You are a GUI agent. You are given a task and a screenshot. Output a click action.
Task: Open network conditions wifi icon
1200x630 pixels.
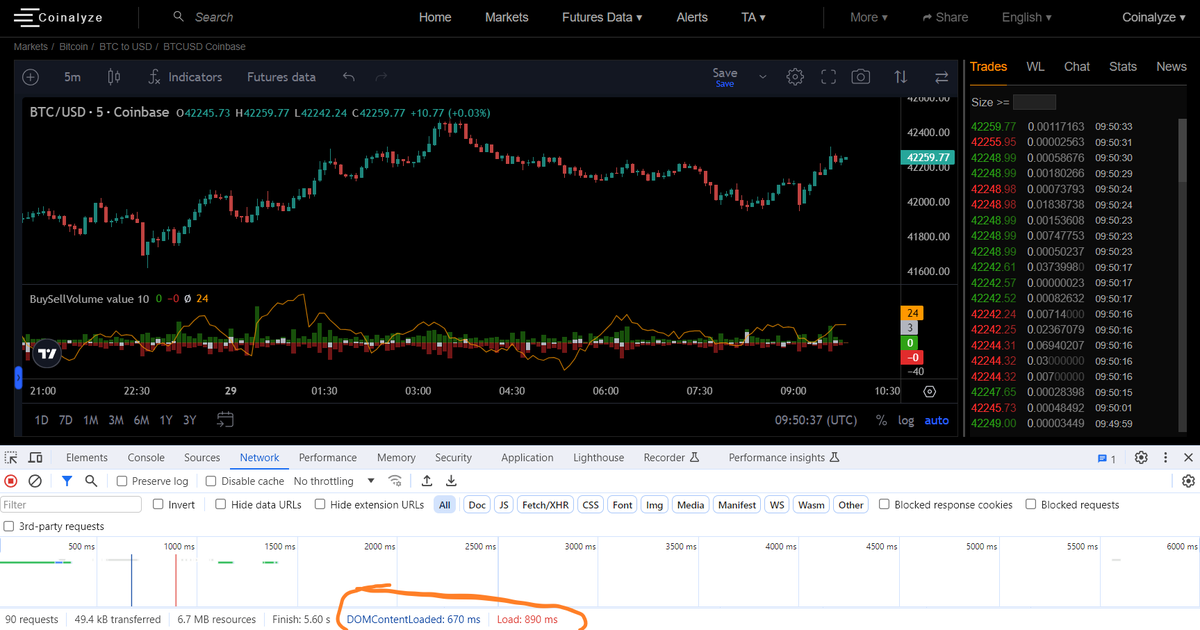tap(396, 481)
